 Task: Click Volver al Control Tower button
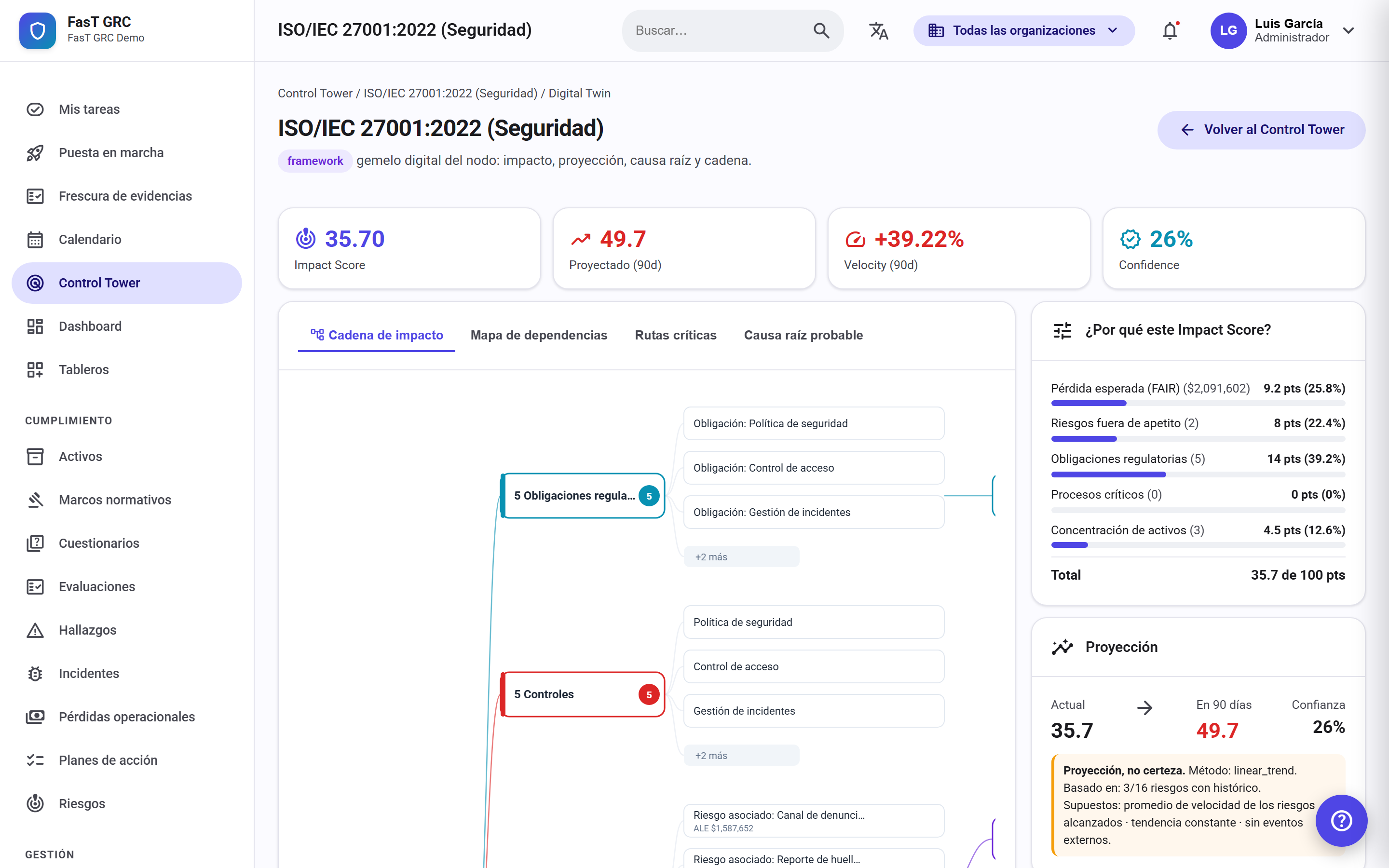click(1261, 130)
